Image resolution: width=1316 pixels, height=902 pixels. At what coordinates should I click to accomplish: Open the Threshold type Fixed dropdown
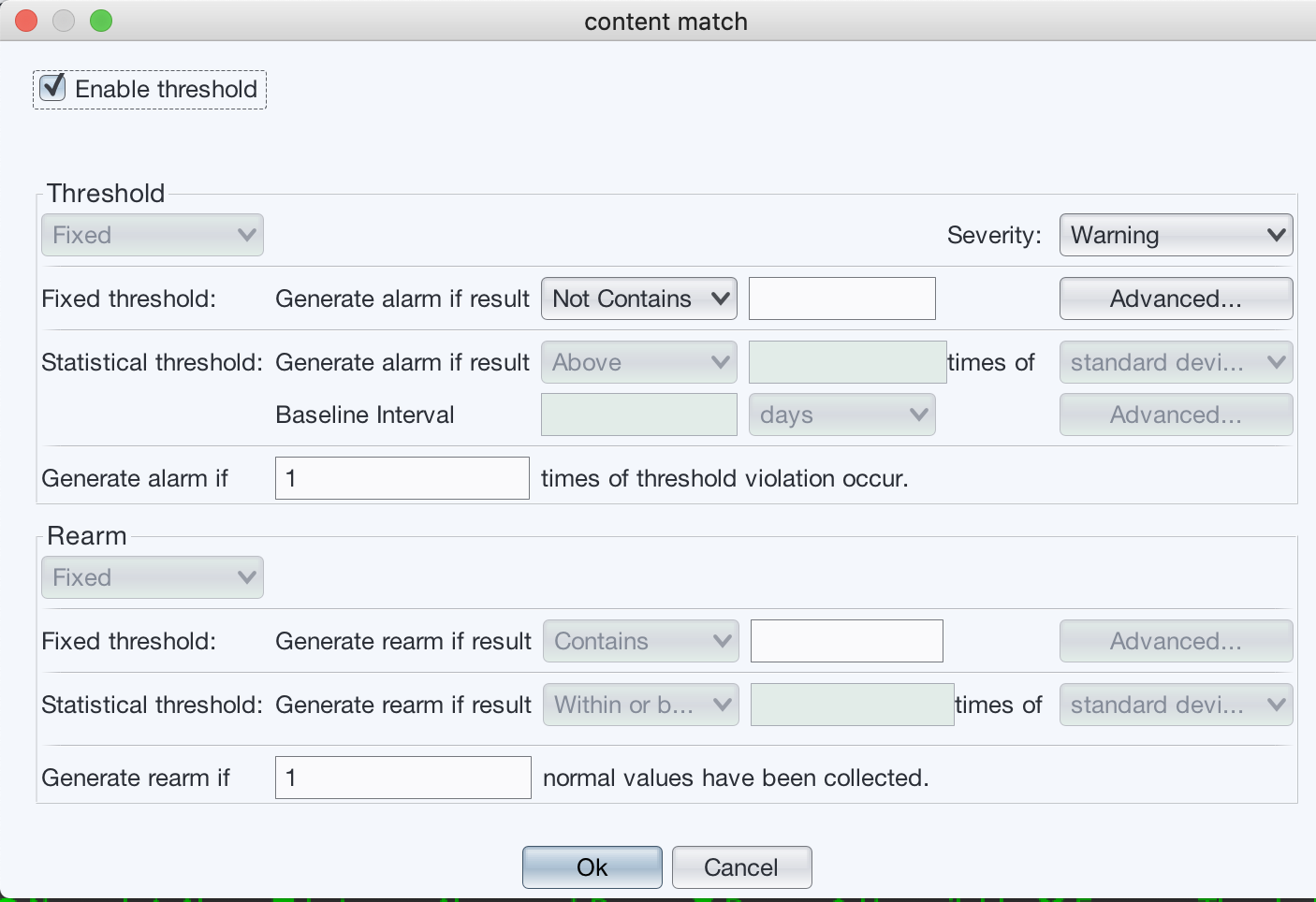(x=152, y=235)
